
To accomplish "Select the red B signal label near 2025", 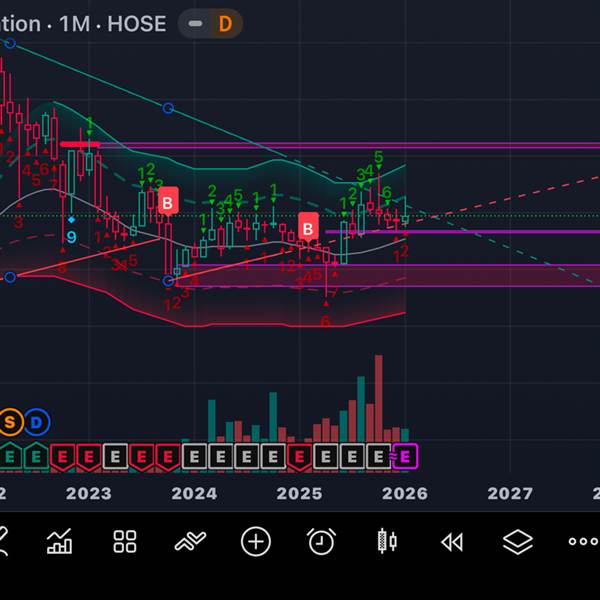I will [308, 228].
